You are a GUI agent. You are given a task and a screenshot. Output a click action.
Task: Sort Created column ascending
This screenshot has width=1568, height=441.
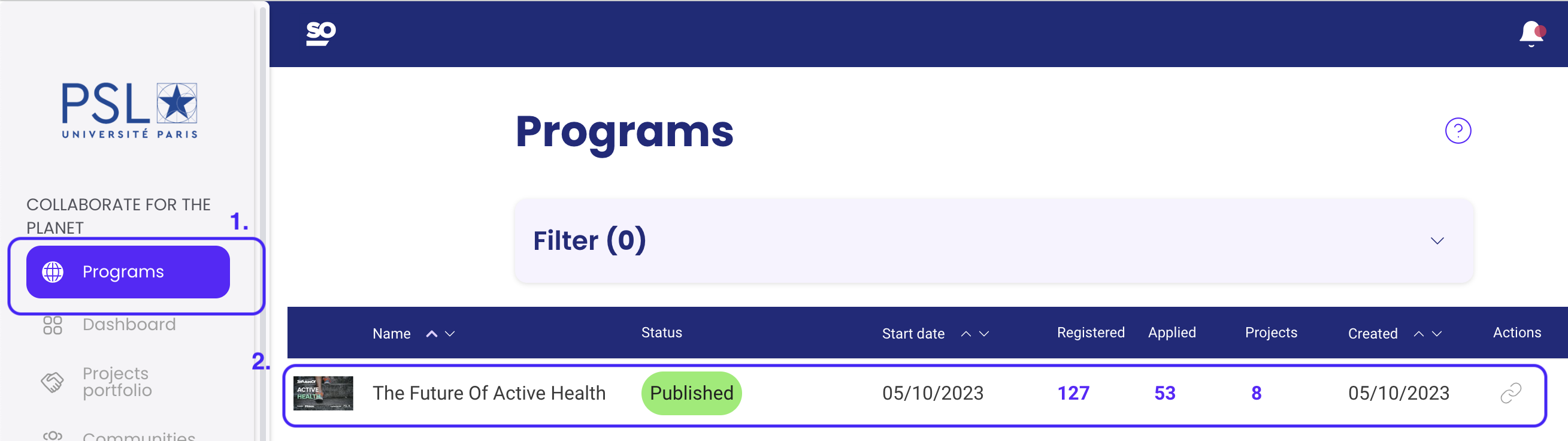[x=1418, y=334]
